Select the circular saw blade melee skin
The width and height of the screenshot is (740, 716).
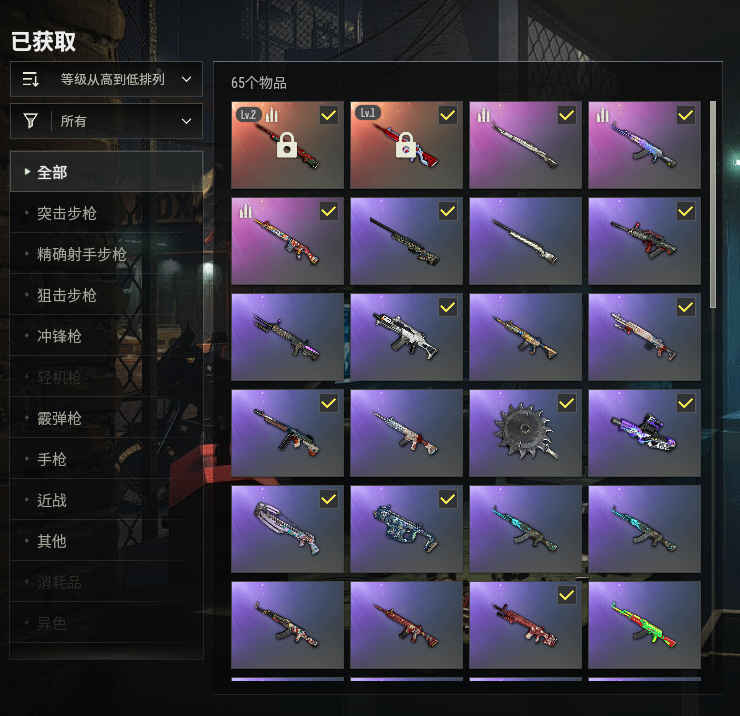point(525,433)
